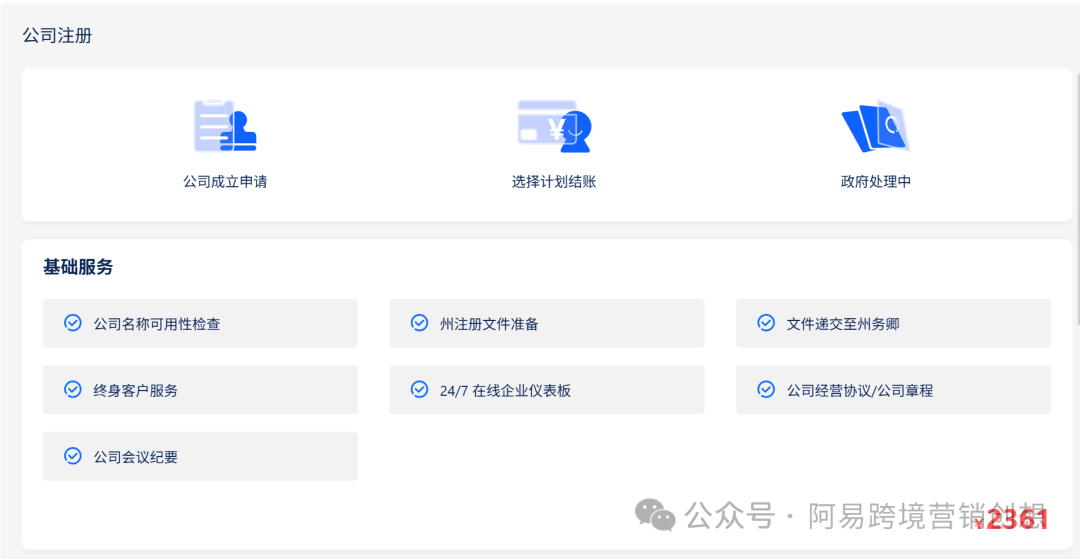Click check icon beside 文件递交至州务卿
Image resolution: width=1080 pixels, height=559 pixels.
point(765,323)
